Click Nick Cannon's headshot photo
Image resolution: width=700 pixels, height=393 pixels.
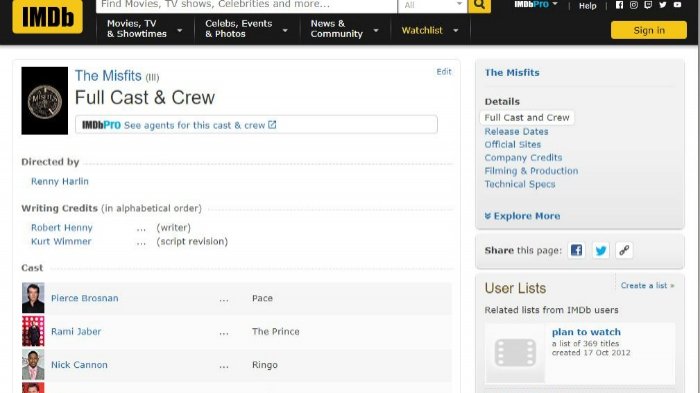click(33, 365)
